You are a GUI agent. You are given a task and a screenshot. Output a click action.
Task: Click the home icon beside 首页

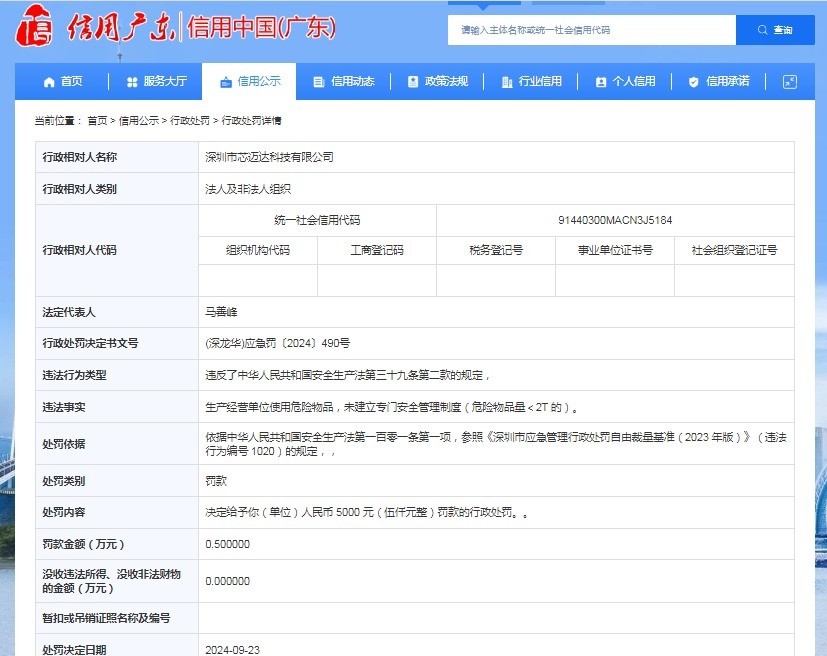48,82
